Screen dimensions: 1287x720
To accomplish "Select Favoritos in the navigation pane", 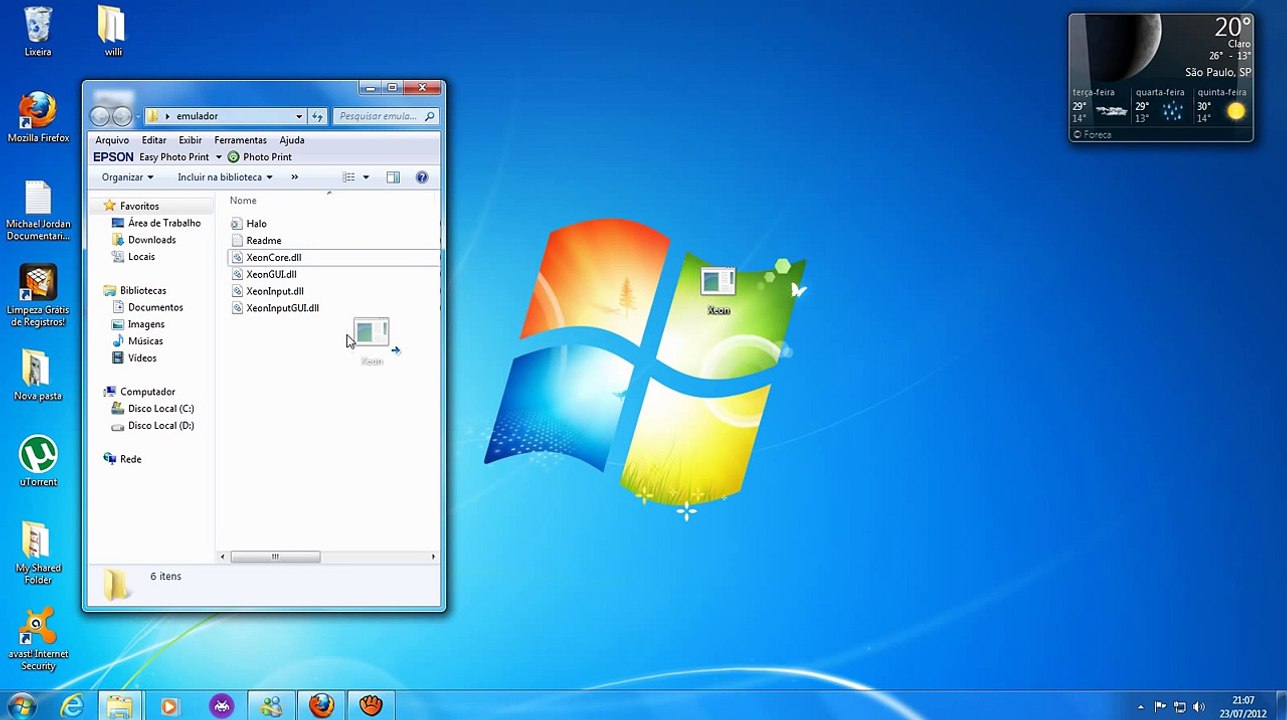I will tap(139, 206).
